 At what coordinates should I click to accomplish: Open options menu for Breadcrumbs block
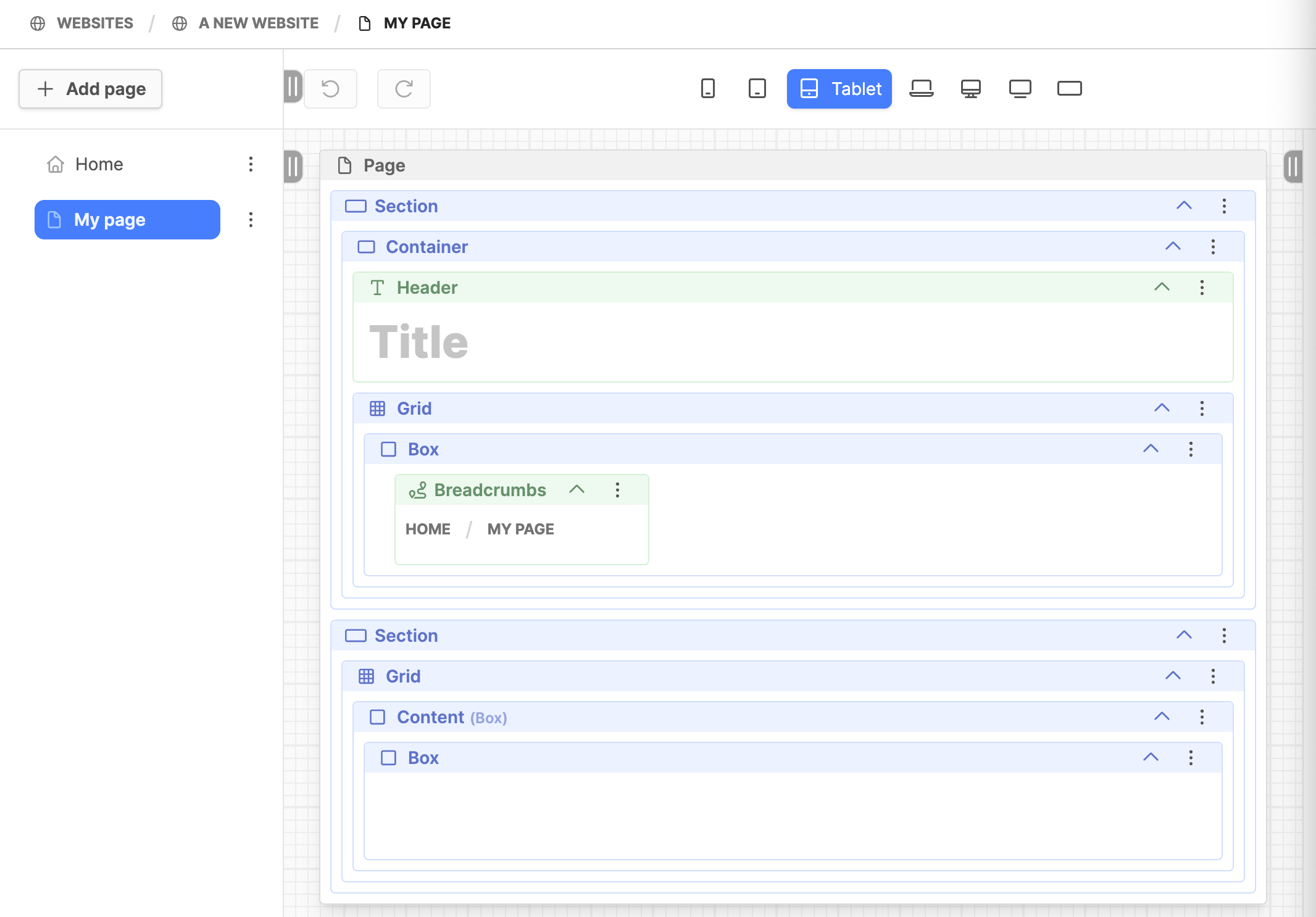click(x=617, y=490)
